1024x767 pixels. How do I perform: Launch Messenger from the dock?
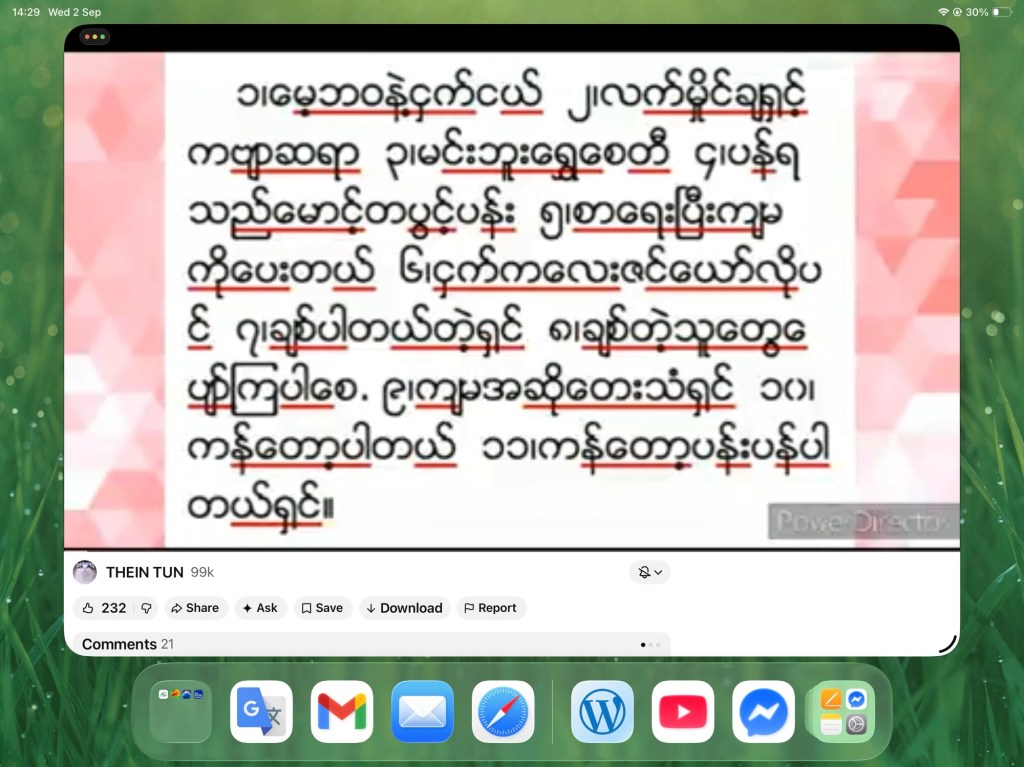pos(763,711)
